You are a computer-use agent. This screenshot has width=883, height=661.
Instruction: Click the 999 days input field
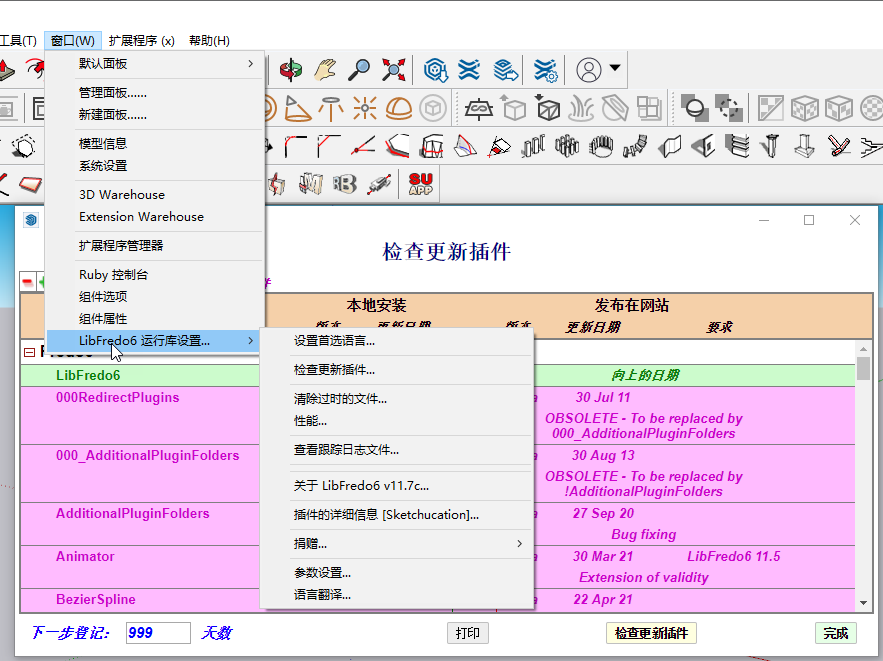[x=158, y=633]
